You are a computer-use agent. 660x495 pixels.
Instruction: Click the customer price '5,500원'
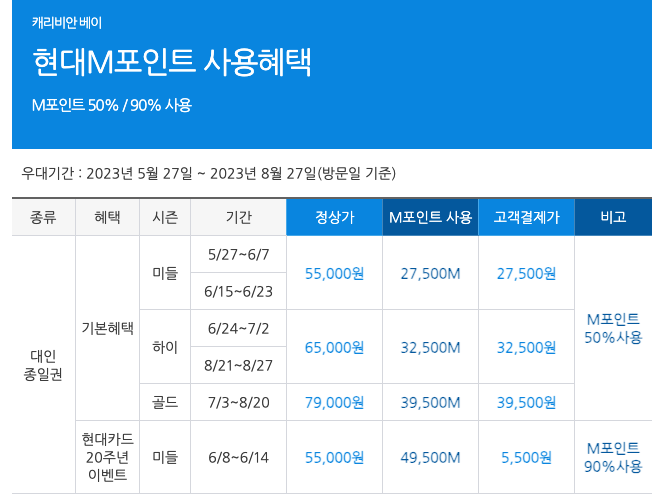coord(527,458)
